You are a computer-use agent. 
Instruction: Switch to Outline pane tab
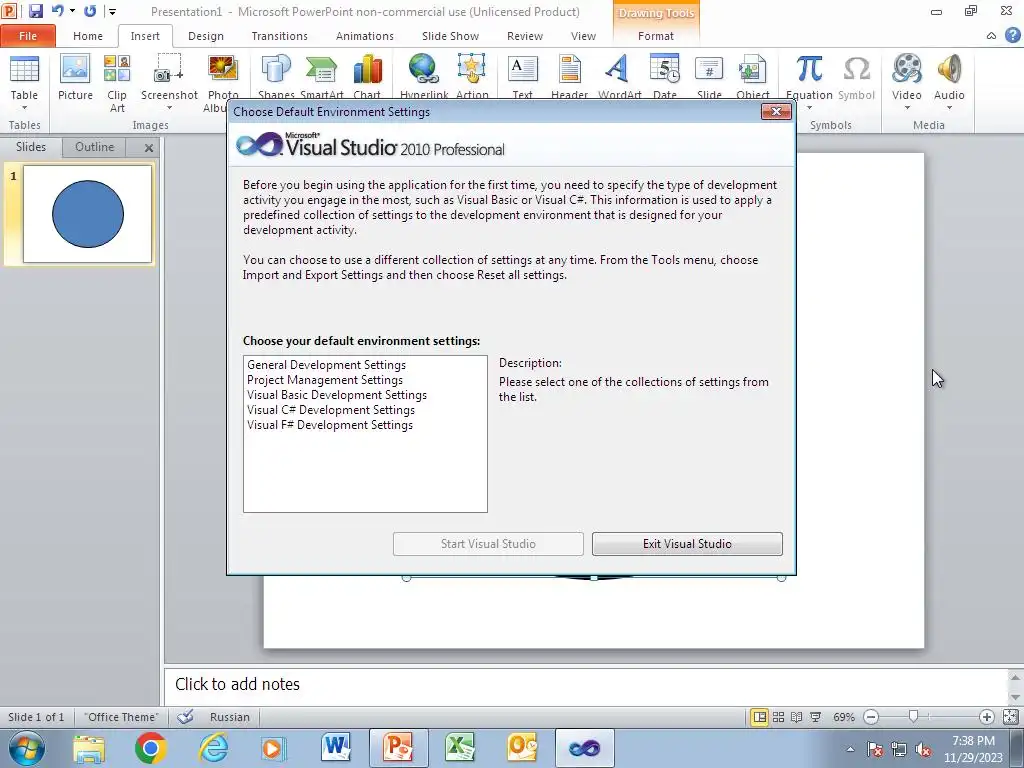point(95,147)
